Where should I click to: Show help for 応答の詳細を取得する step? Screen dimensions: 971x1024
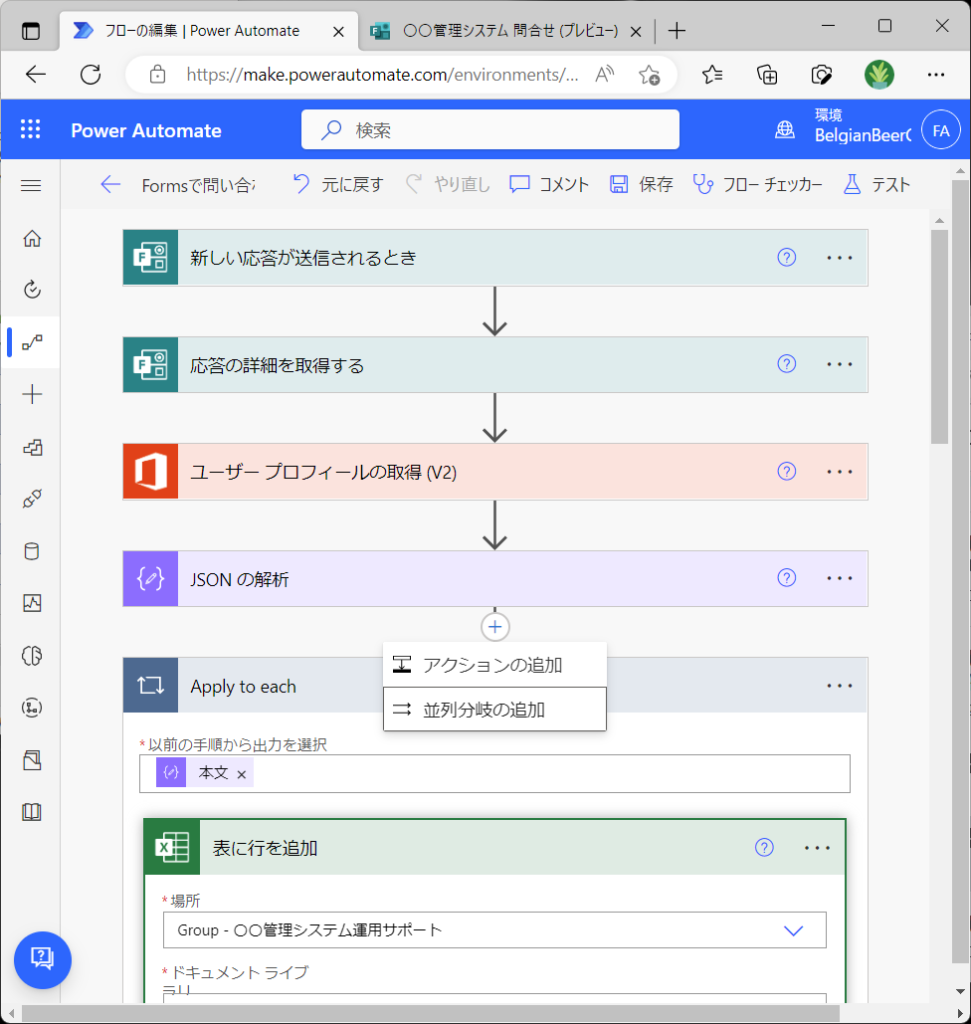click(786, 364)
